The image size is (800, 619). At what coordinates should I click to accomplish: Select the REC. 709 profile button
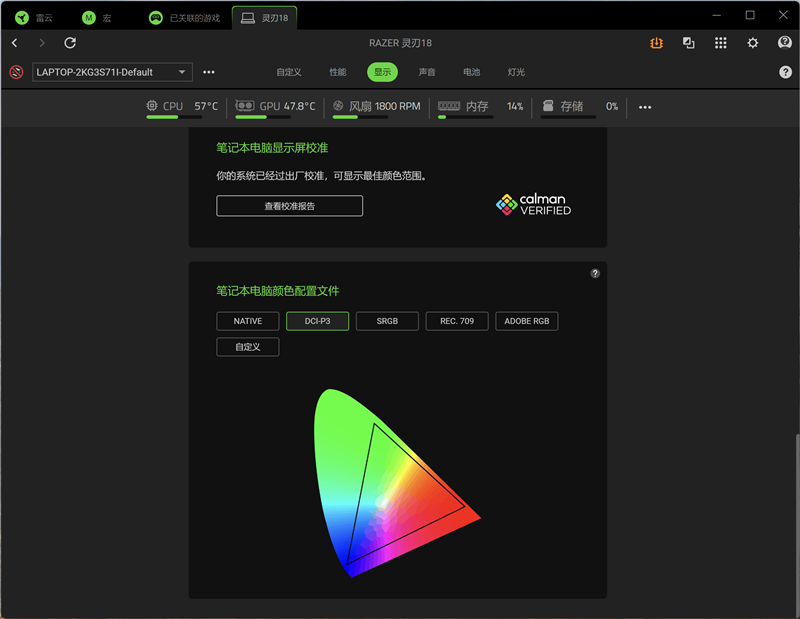point(457,321)
